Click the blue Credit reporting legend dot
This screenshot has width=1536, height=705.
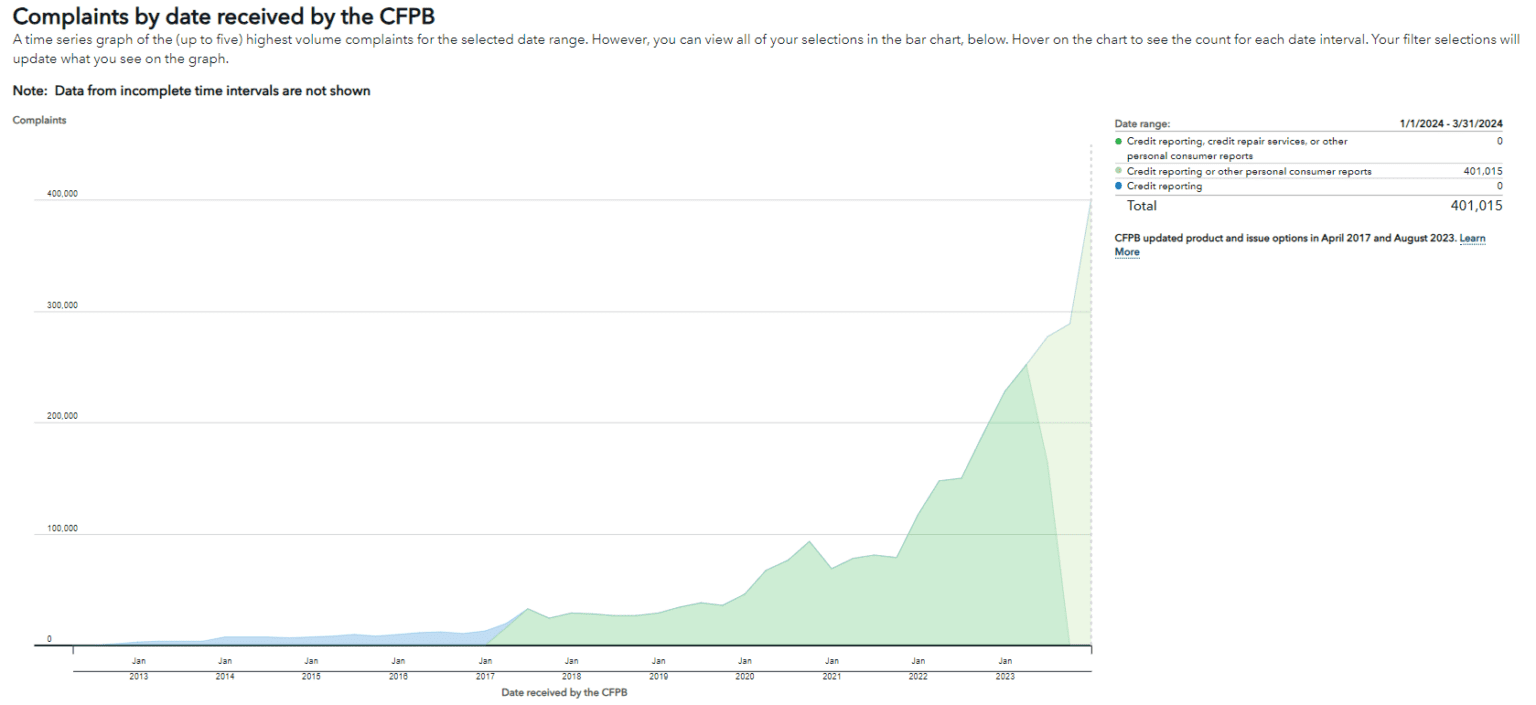(x=1118, y=186)
